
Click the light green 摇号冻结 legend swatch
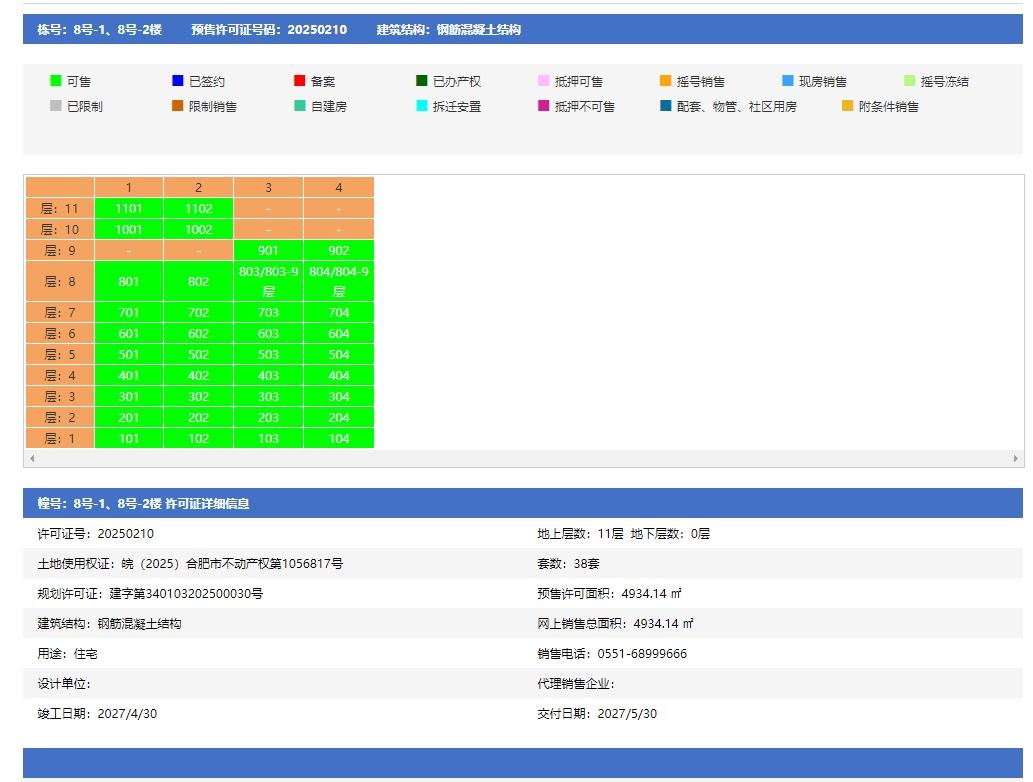(909, 80)
